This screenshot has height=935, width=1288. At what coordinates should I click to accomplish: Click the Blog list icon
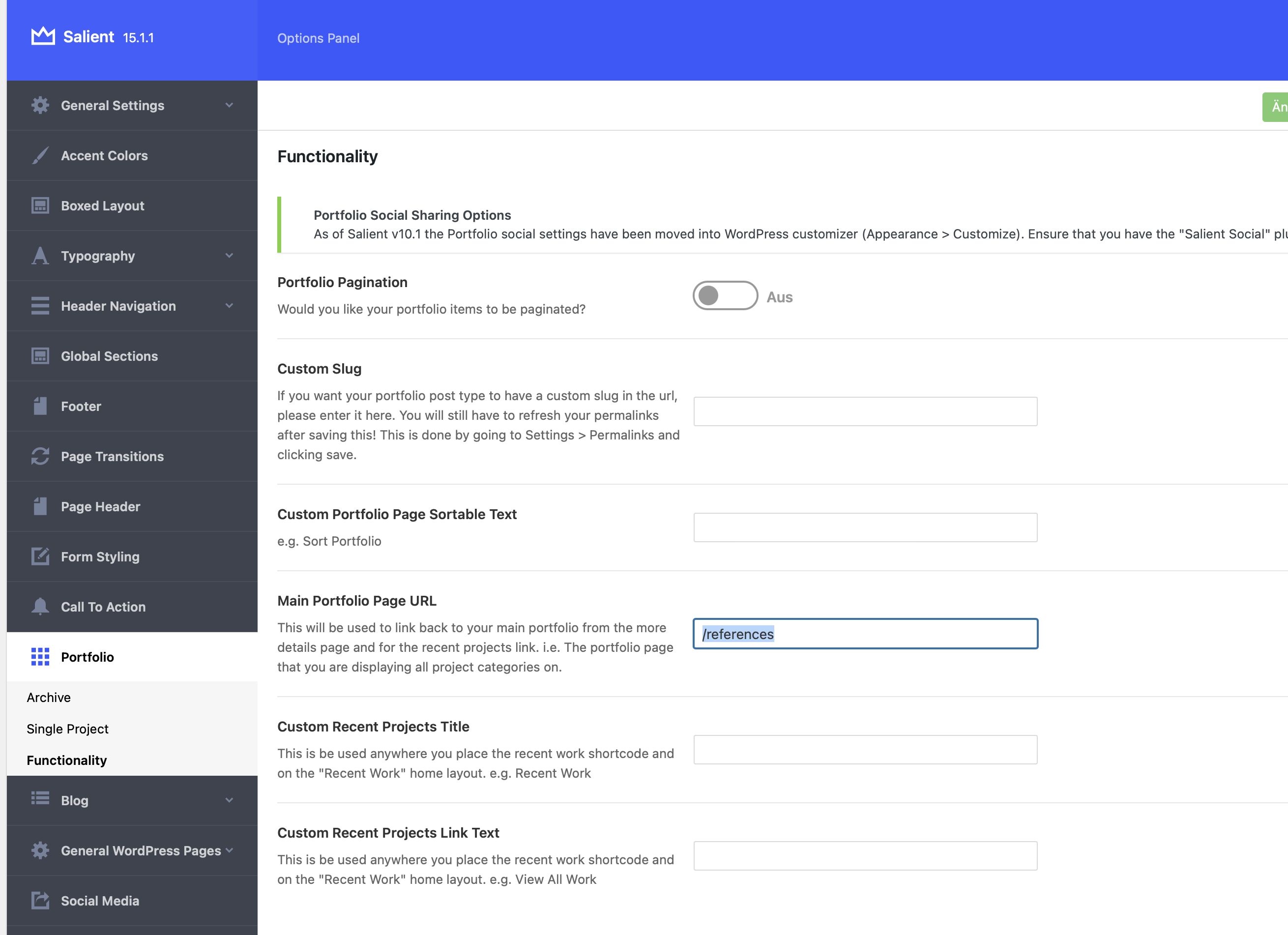[40, 798]
